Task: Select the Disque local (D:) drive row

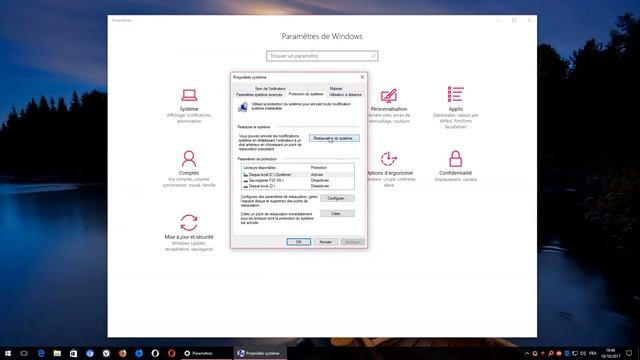Action: coord(298,186)
